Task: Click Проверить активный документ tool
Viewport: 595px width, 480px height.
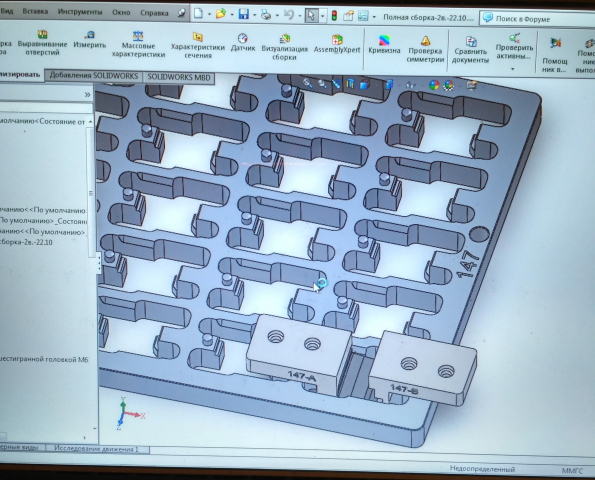Action: 514,46
